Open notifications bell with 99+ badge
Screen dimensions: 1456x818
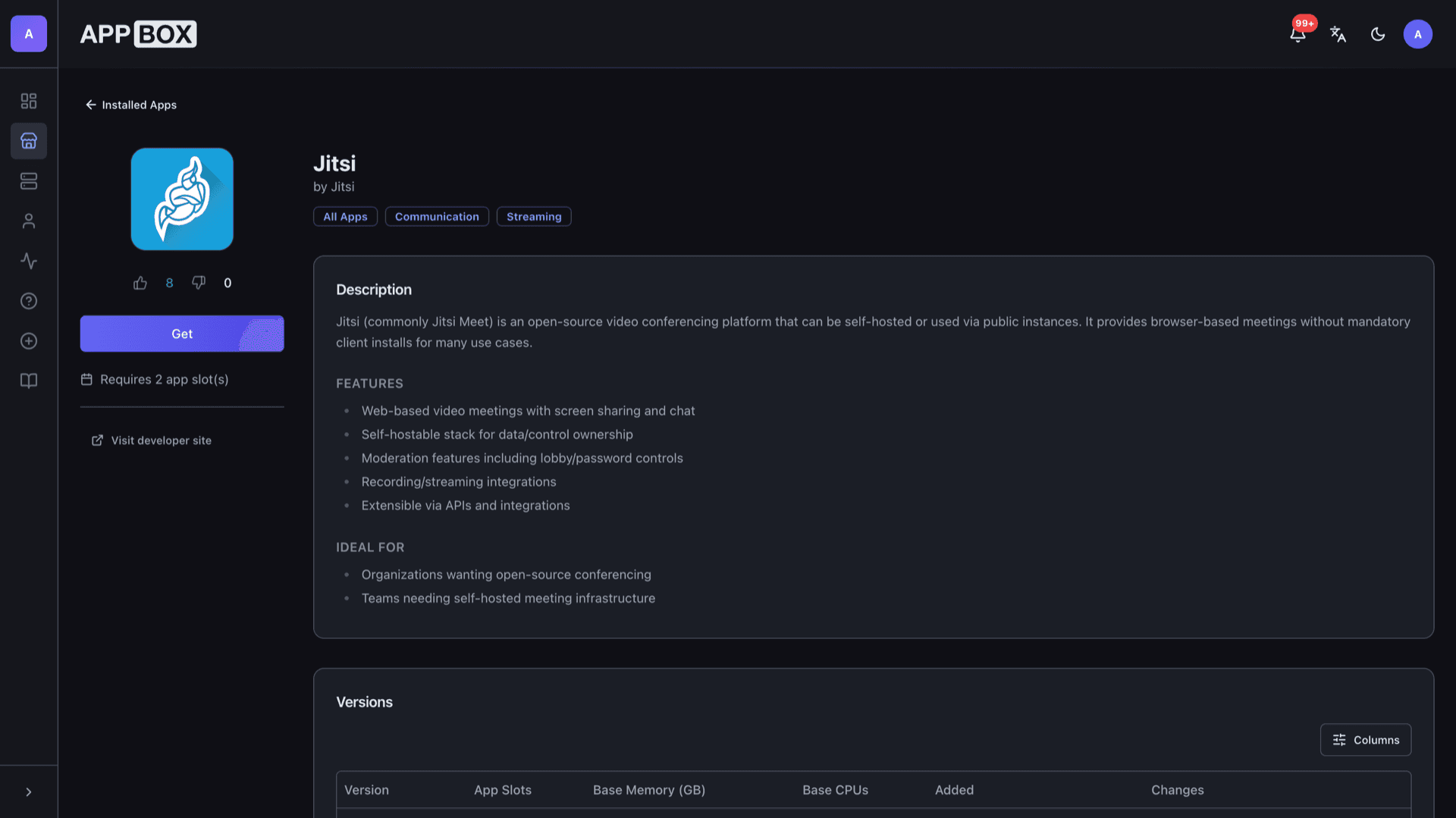(1298, 34)
